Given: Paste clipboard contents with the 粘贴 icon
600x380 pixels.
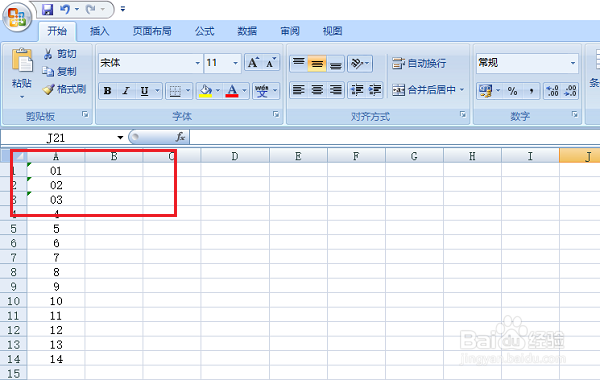Looking at the screenshot, I should pos(22,61).
